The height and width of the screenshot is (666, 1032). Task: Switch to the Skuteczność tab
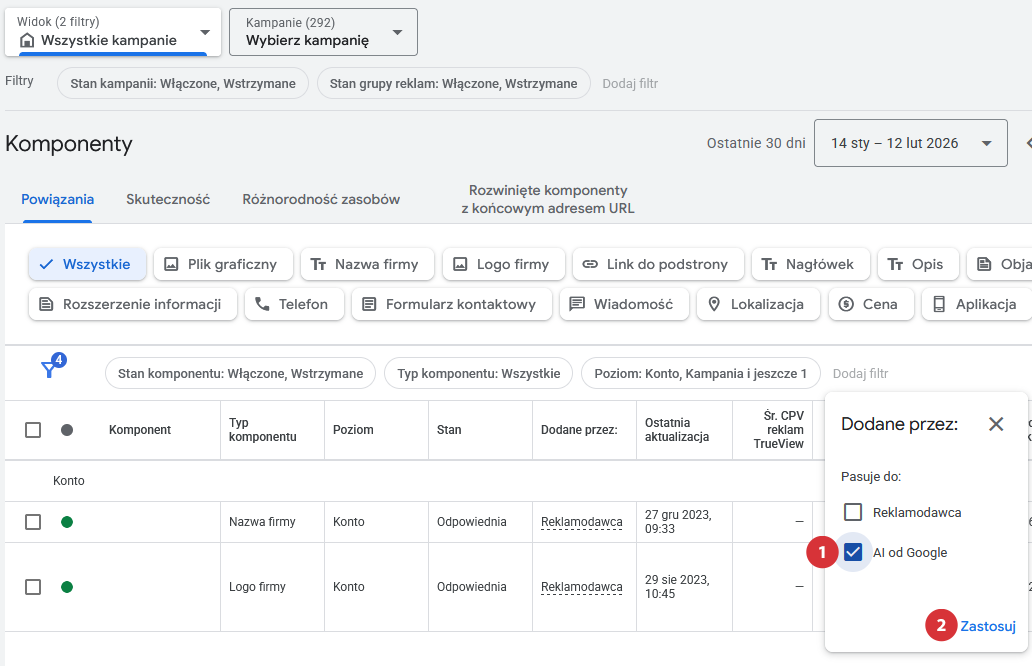pyautogui.click(x=168, y=199)
